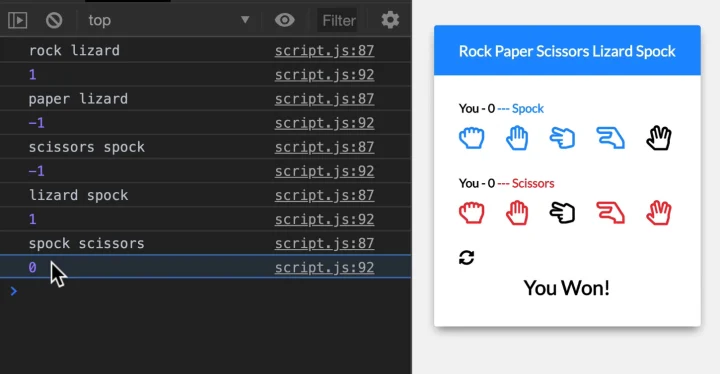This screenshot has height=374, width=720.
Task: Click the black scissors hand in red row
Action: click(562, 213)
